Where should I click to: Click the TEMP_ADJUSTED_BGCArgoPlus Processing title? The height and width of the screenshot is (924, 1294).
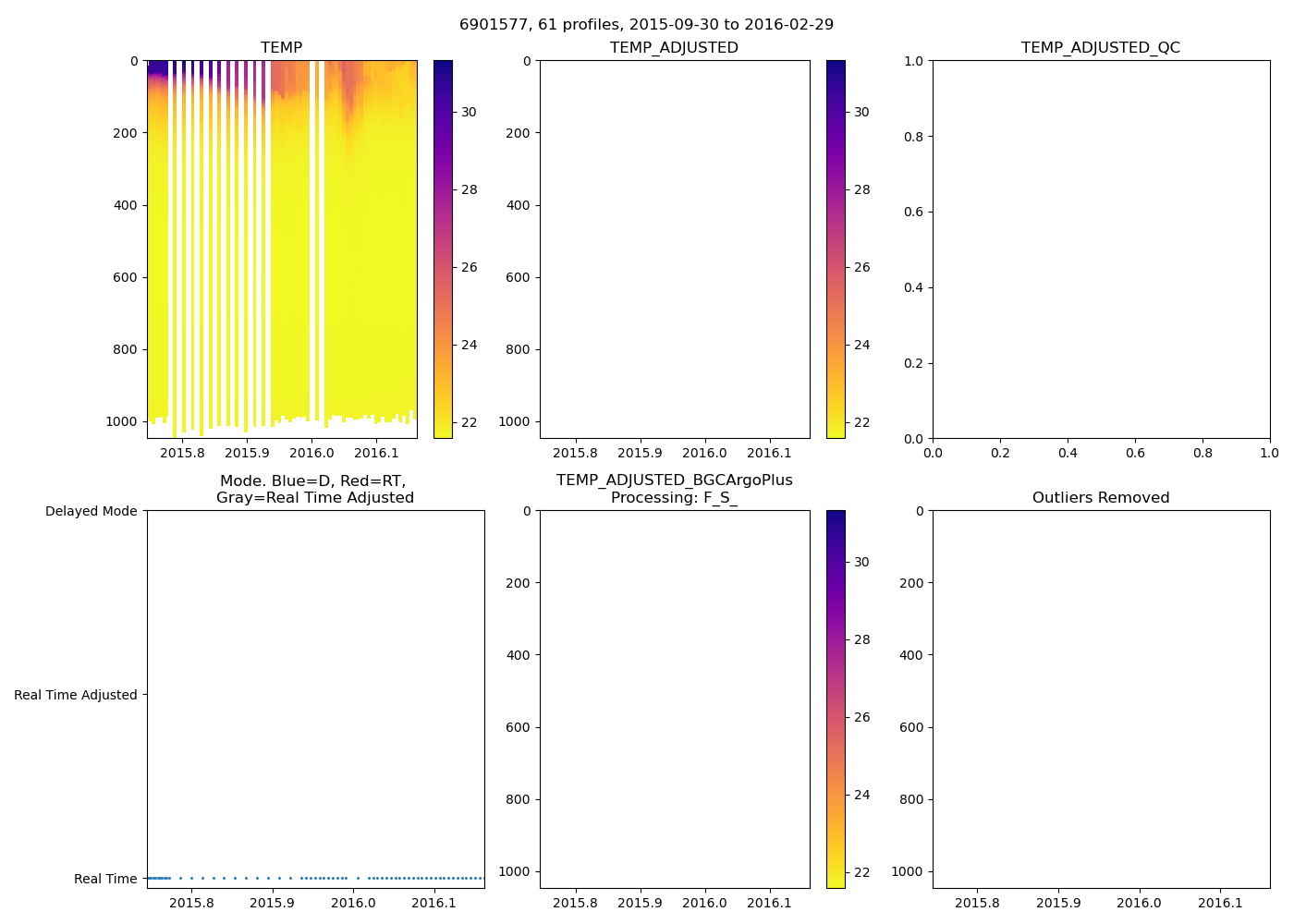(674, 489)
